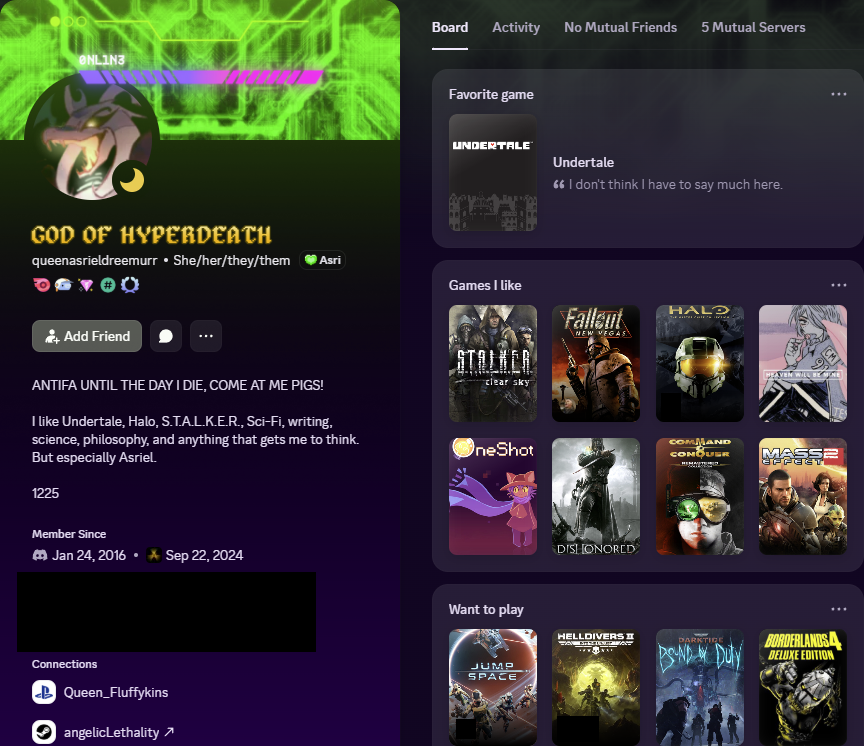Click the chat bubble message icon
Image resolution: width=864 pixels, height=746 pixels.
pos(166,336)
